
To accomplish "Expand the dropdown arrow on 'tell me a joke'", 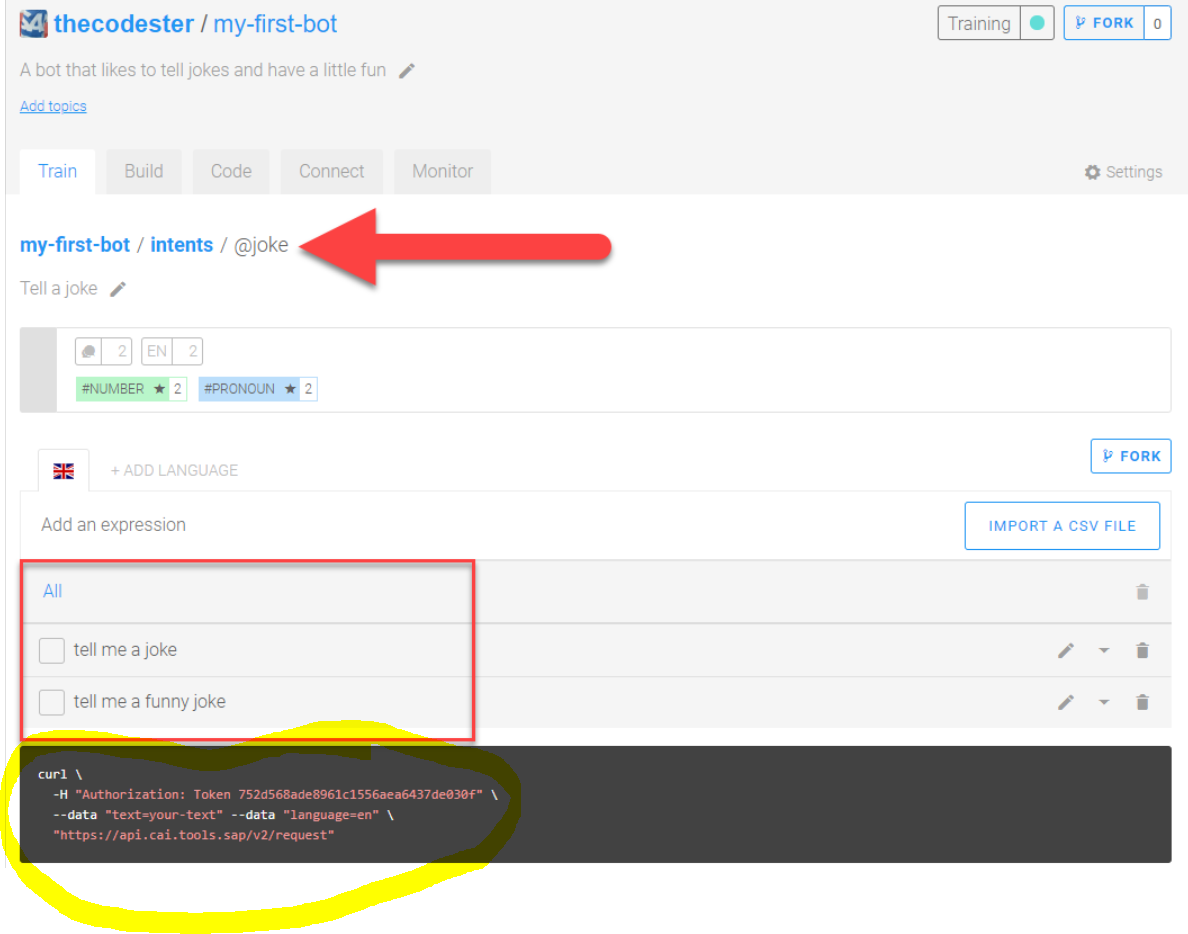I will 1104,650.
